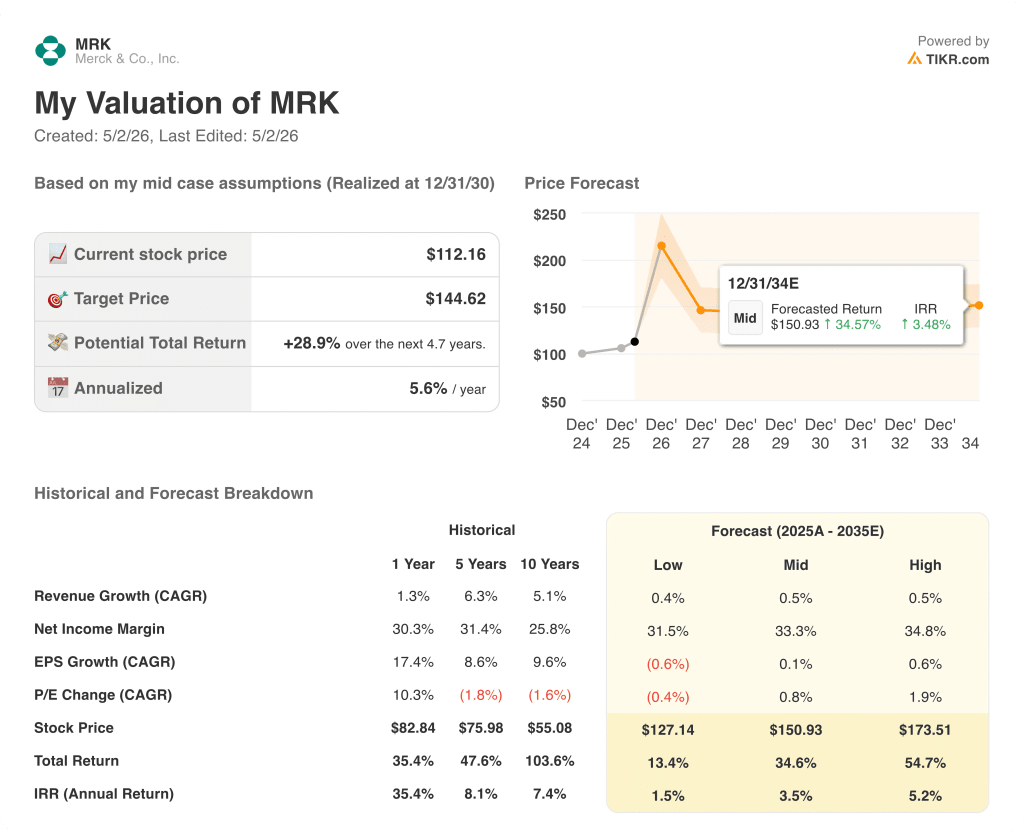
Task: Click the Mid forecast column header
Action: click(x=796, y=565)
